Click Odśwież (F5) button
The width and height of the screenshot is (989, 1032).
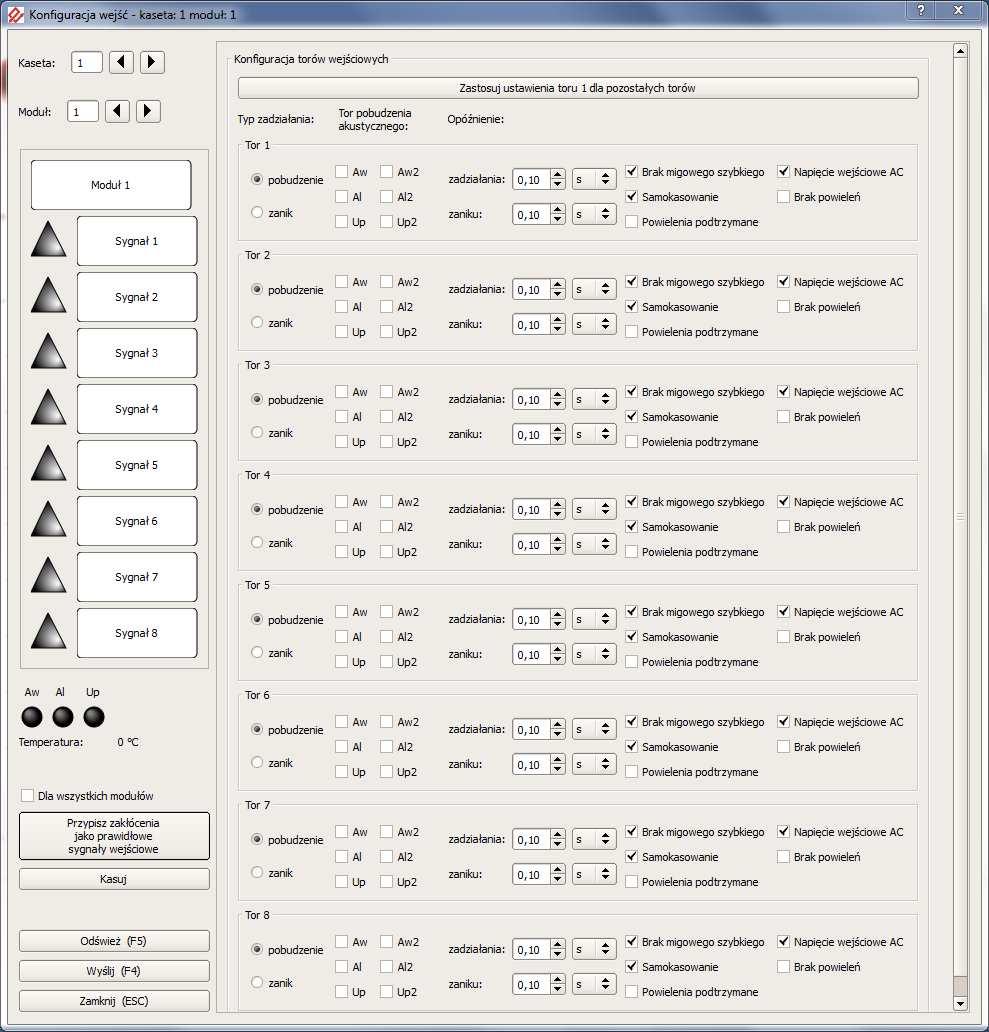coord(114,941)
